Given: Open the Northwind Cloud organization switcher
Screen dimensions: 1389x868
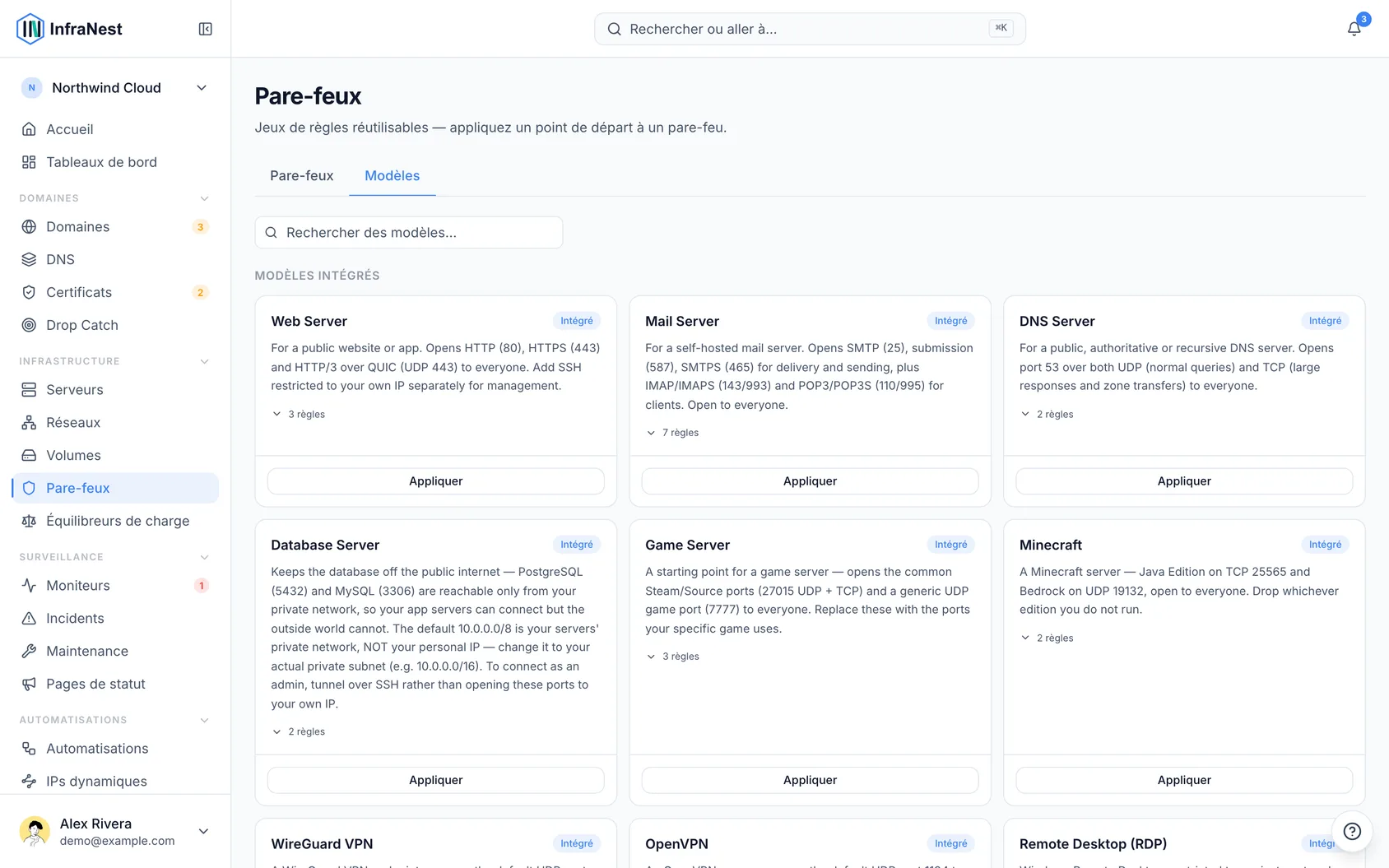Looking at the screenshot, I should pos(115,88).
